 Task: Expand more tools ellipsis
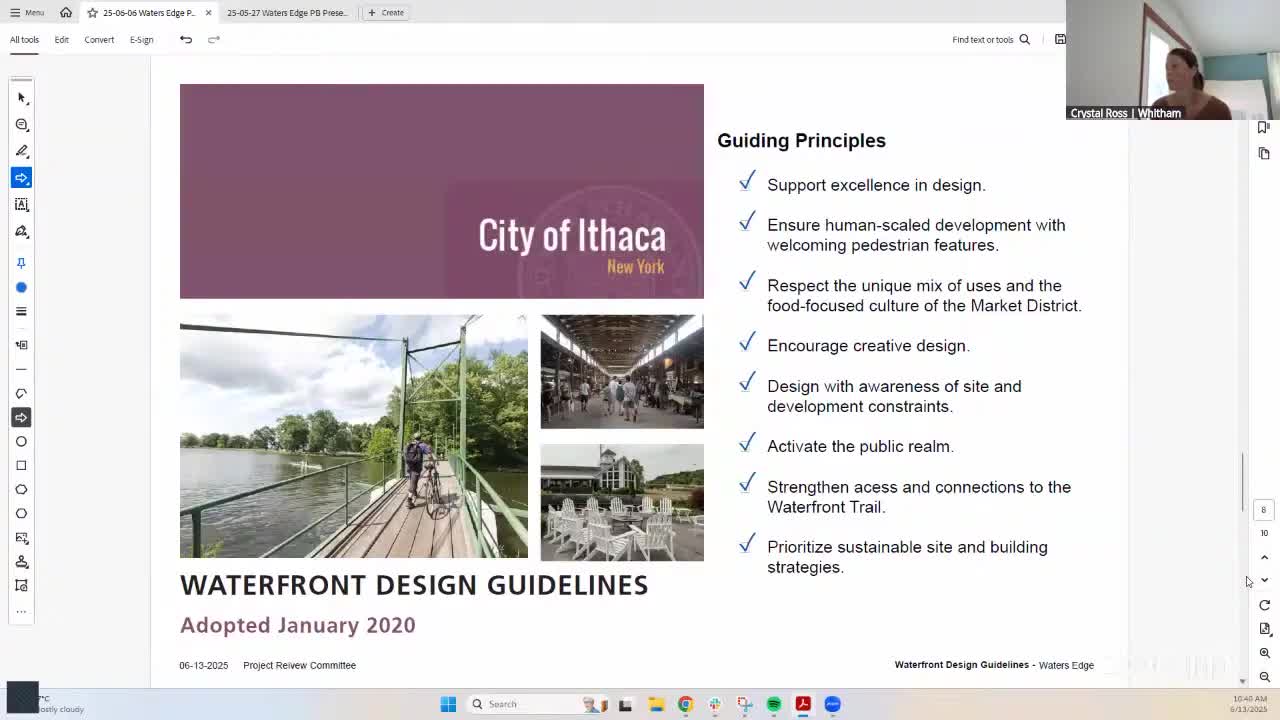click(21, 611)
